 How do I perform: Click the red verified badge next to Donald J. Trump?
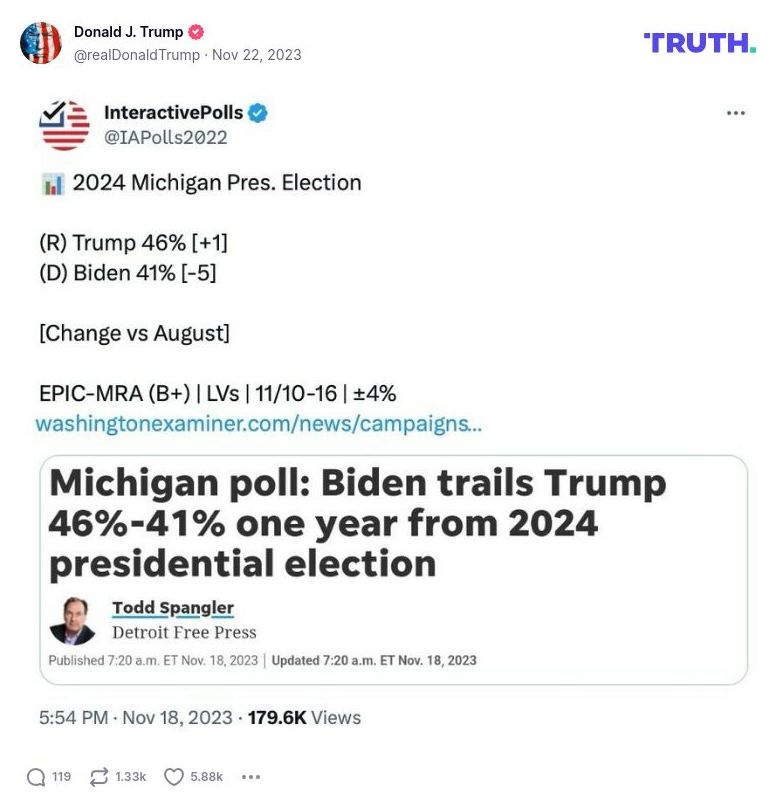click(197, 31)
